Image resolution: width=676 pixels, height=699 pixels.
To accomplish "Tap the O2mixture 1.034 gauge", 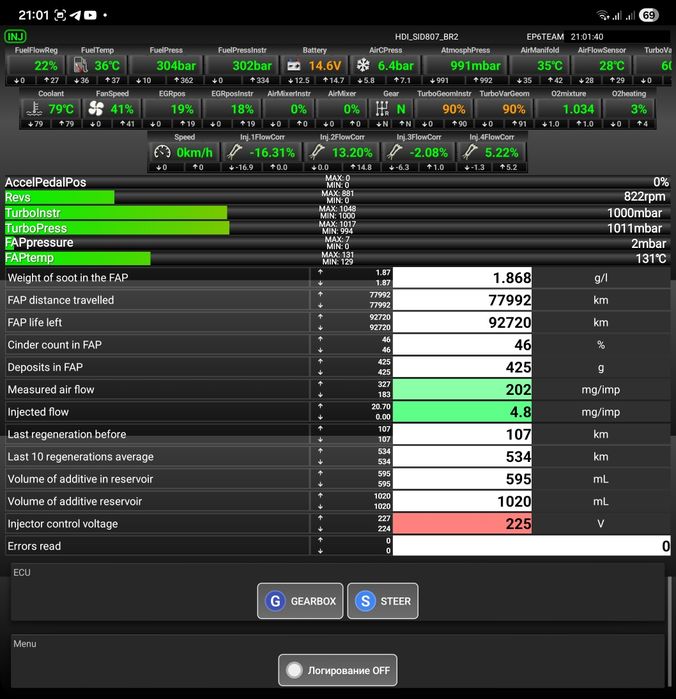I will click(x=568, y=109).
